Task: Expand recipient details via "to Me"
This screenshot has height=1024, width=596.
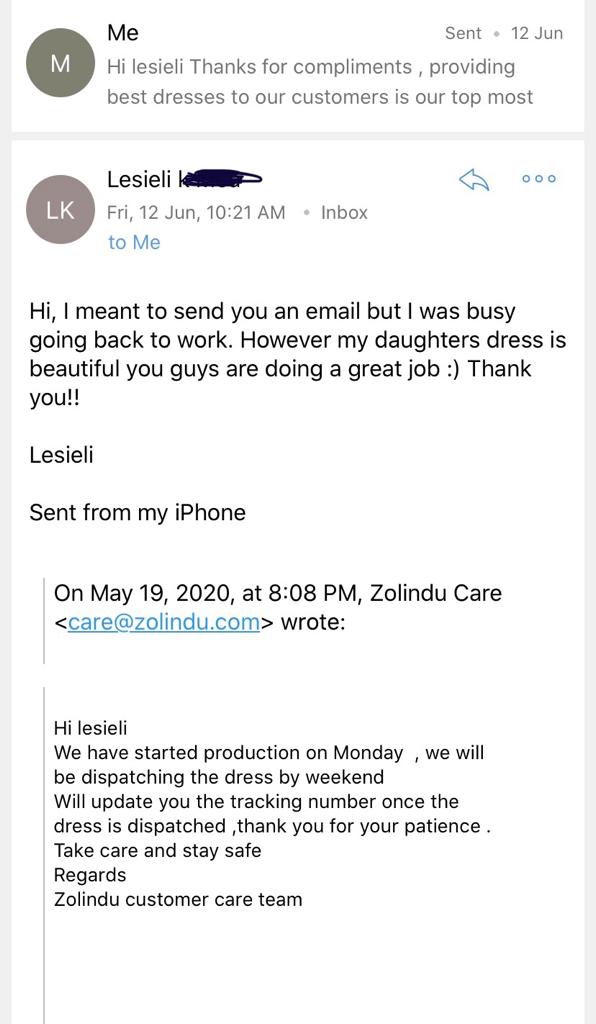Action: click(134, 242)
